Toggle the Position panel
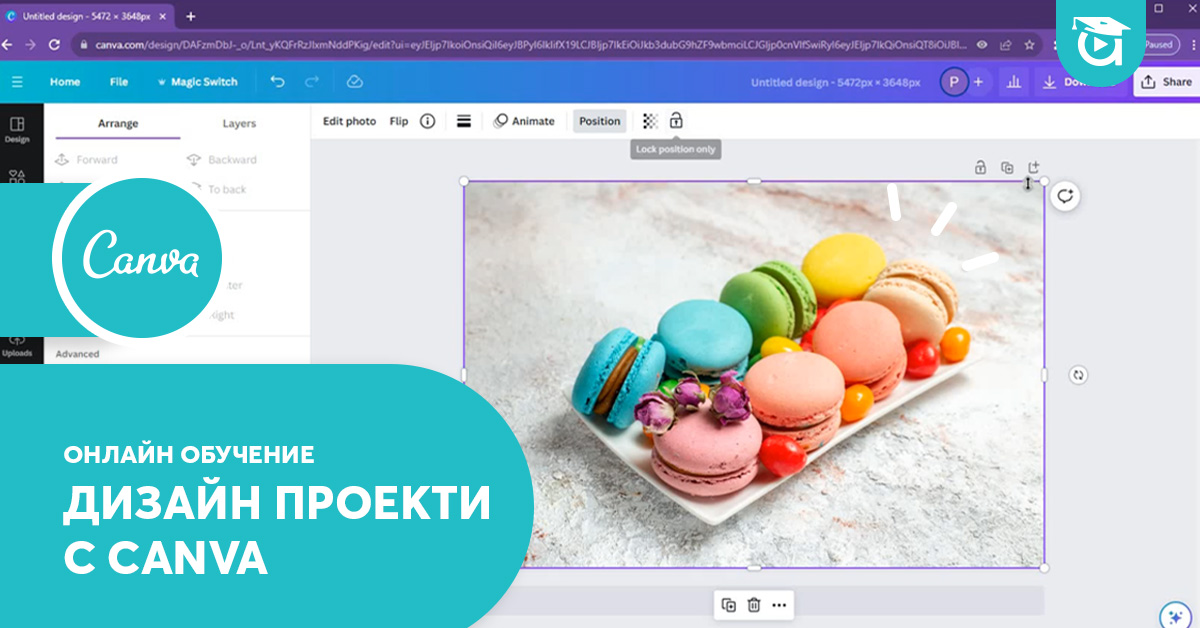The height and width of the screenshot is (628, 1200). pyautogui.click(x=600, y=121)
